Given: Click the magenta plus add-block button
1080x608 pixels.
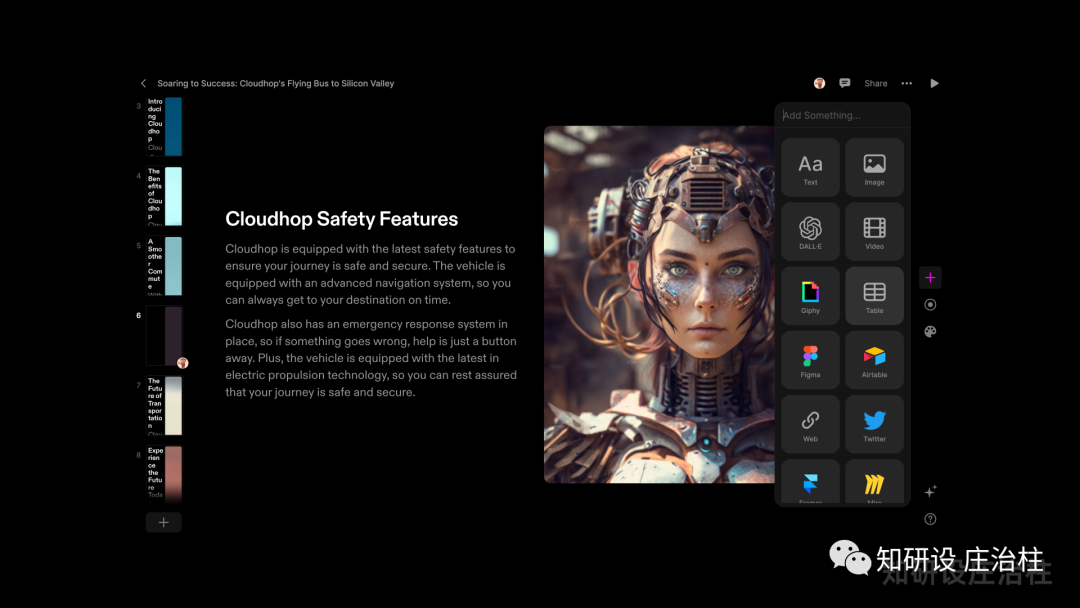Looking at the screenshot, I should [x=930, y=277].
